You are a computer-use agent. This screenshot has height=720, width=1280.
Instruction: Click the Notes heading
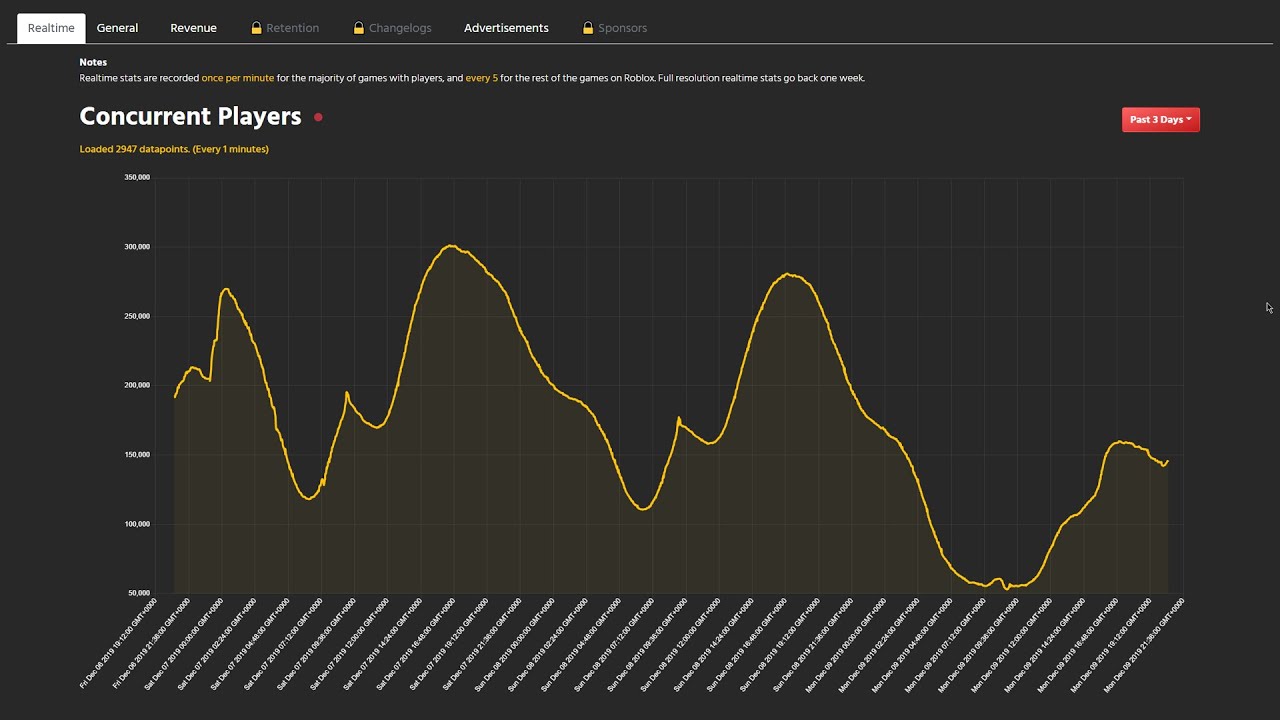93,62
